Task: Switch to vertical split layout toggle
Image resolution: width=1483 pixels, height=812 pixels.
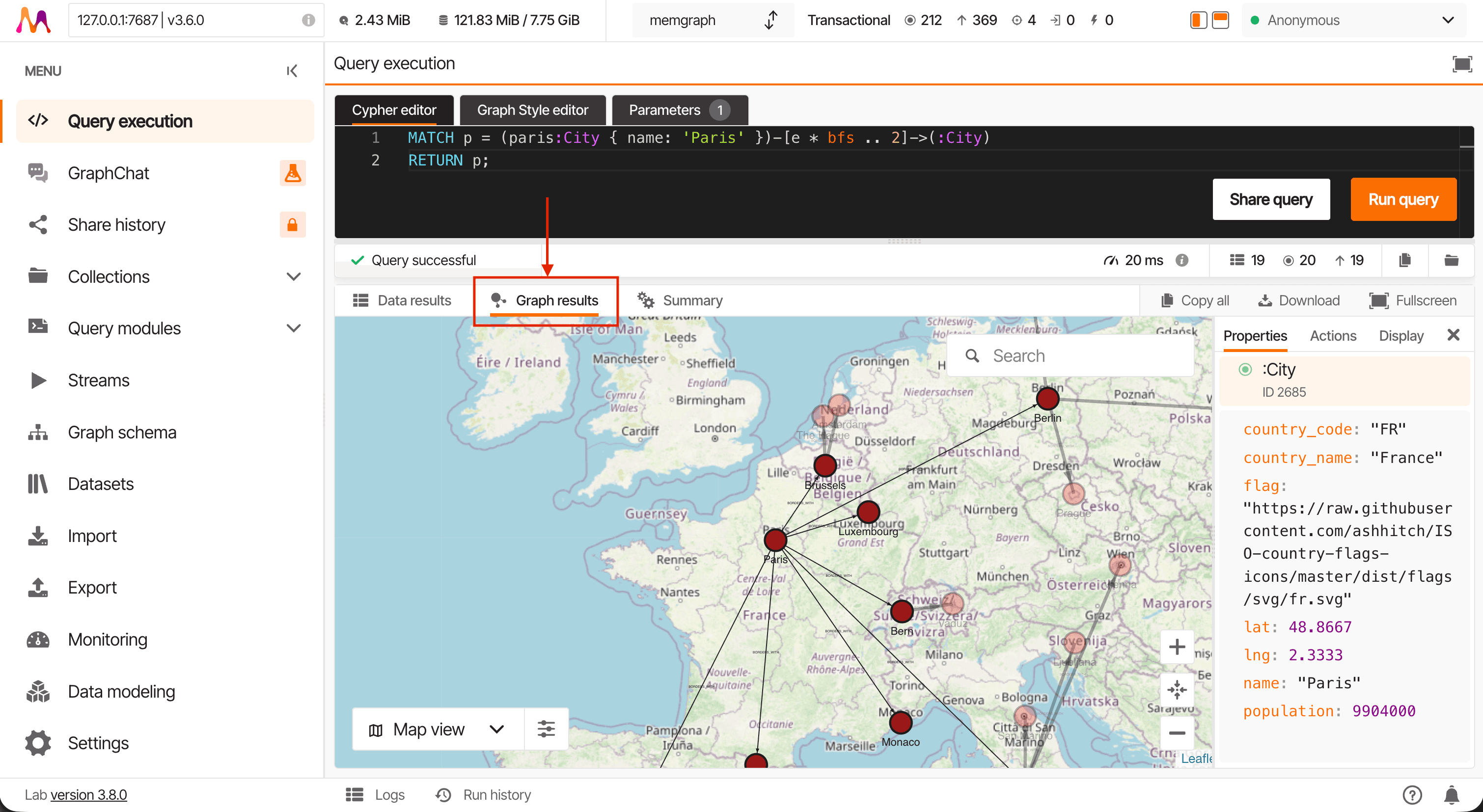Action: tap(1199, 20)
